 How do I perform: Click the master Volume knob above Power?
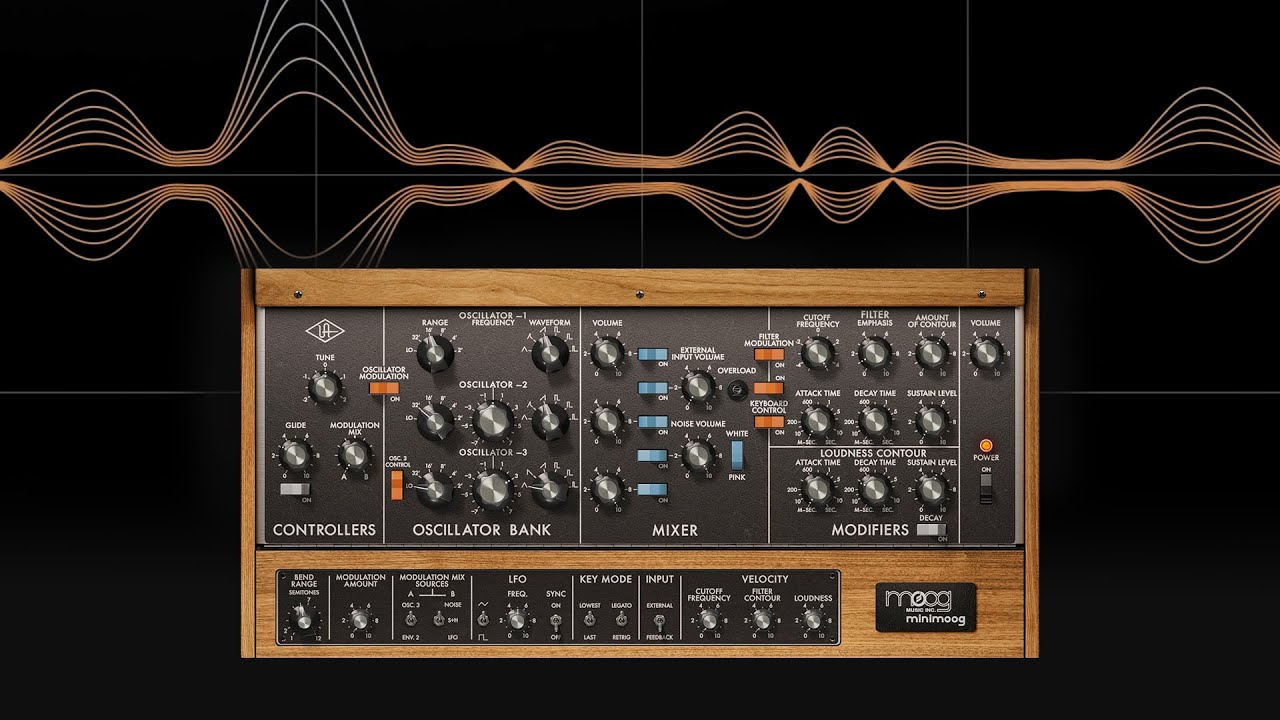(986, 353)
